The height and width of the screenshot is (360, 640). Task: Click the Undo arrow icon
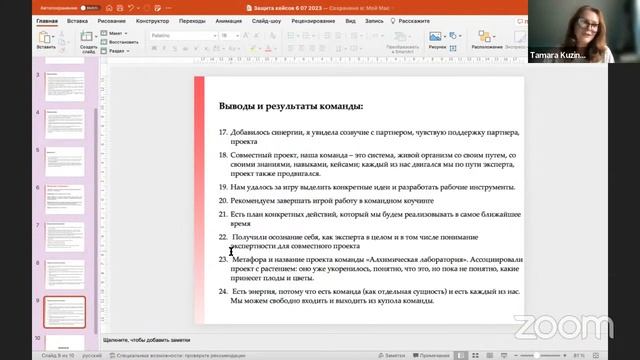coord(131,8)
